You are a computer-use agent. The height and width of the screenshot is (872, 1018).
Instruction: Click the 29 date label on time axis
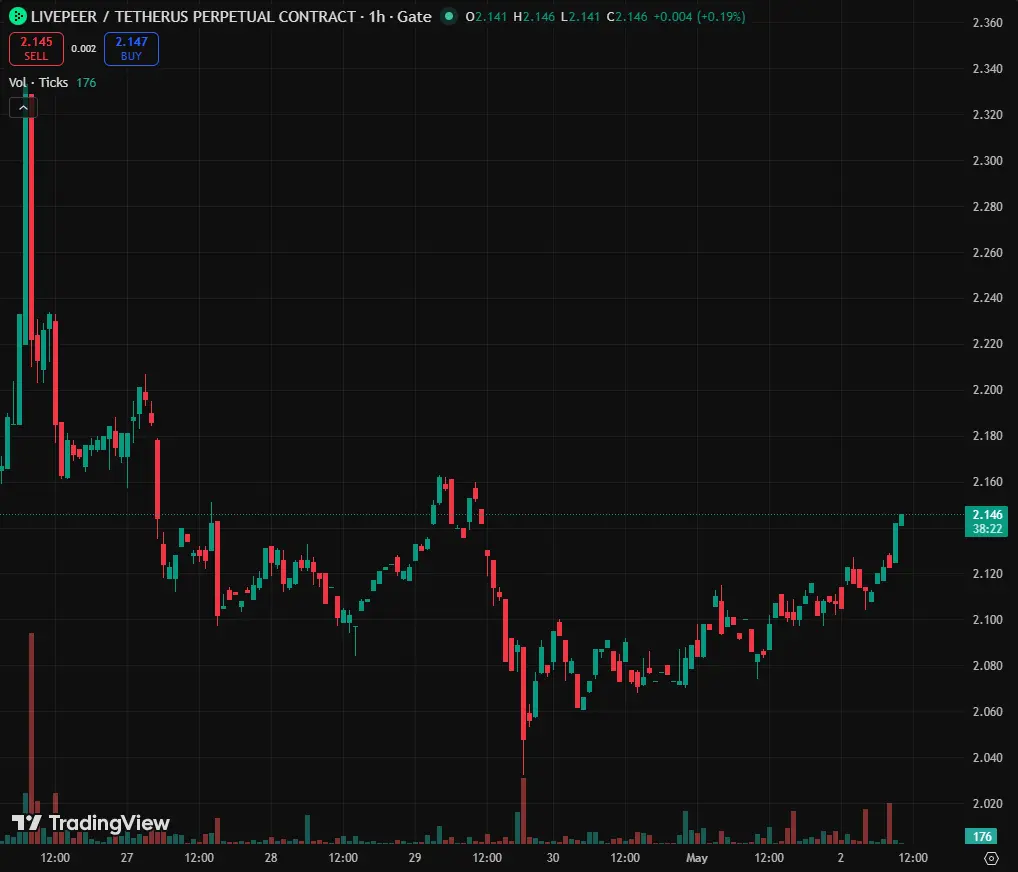point(415,858)
